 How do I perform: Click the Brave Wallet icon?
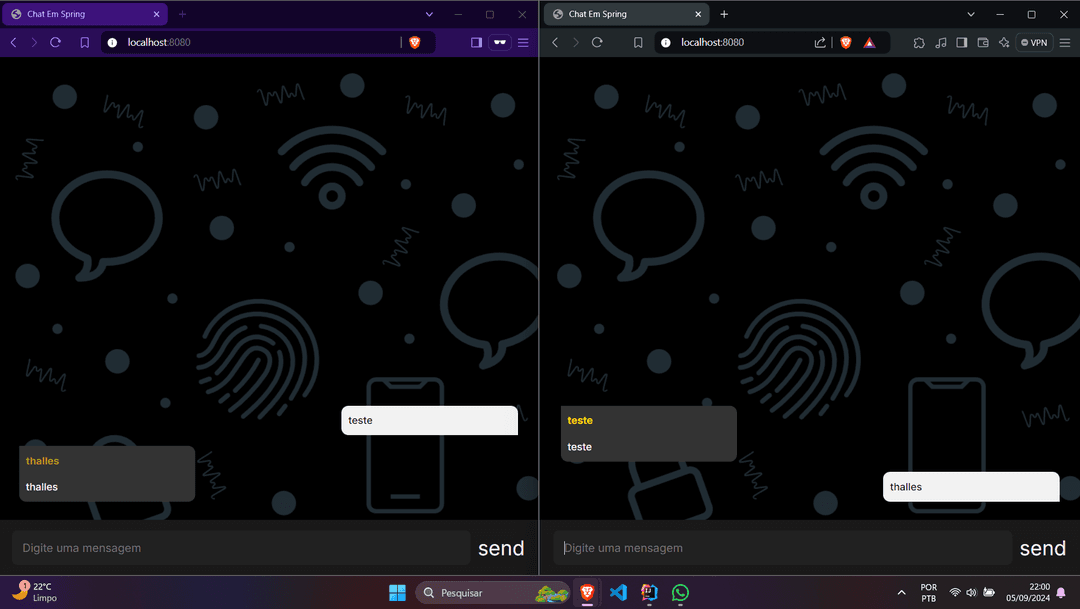[982, 43]
